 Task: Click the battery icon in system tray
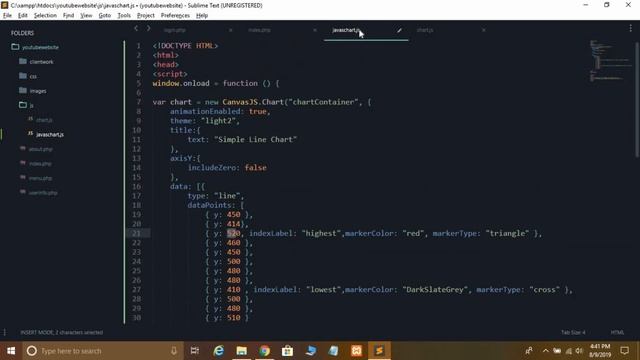coord(557,351)
